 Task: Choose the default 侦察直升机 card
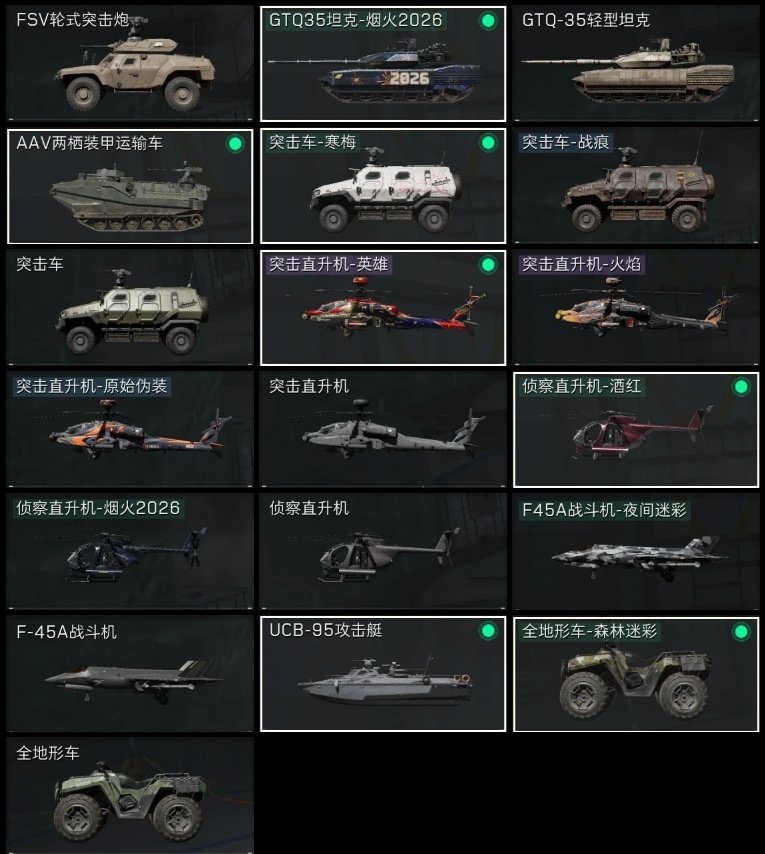(383, 552)
